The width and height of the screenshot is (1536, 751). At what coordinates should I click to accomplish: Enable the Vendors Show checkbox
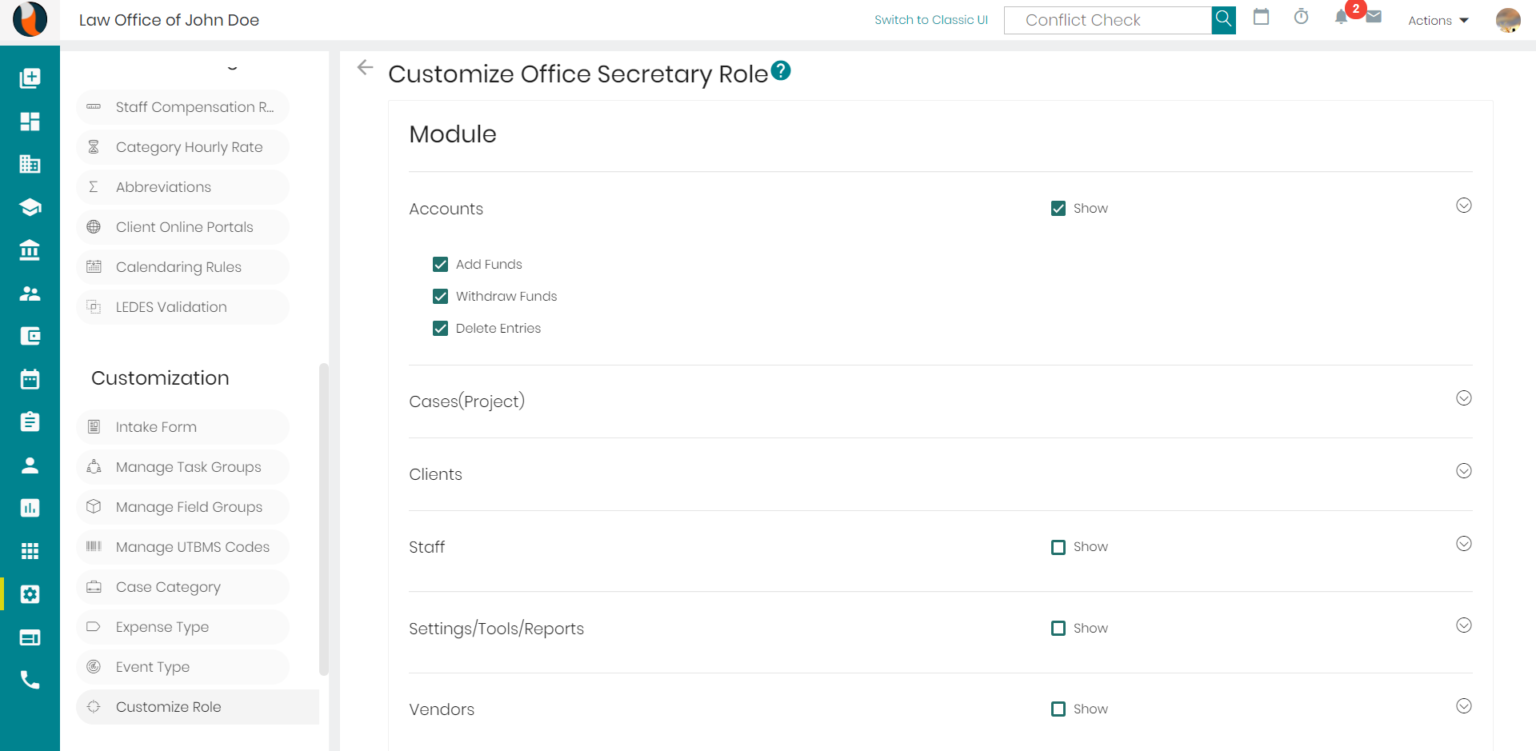click(x=1058, y=709)
